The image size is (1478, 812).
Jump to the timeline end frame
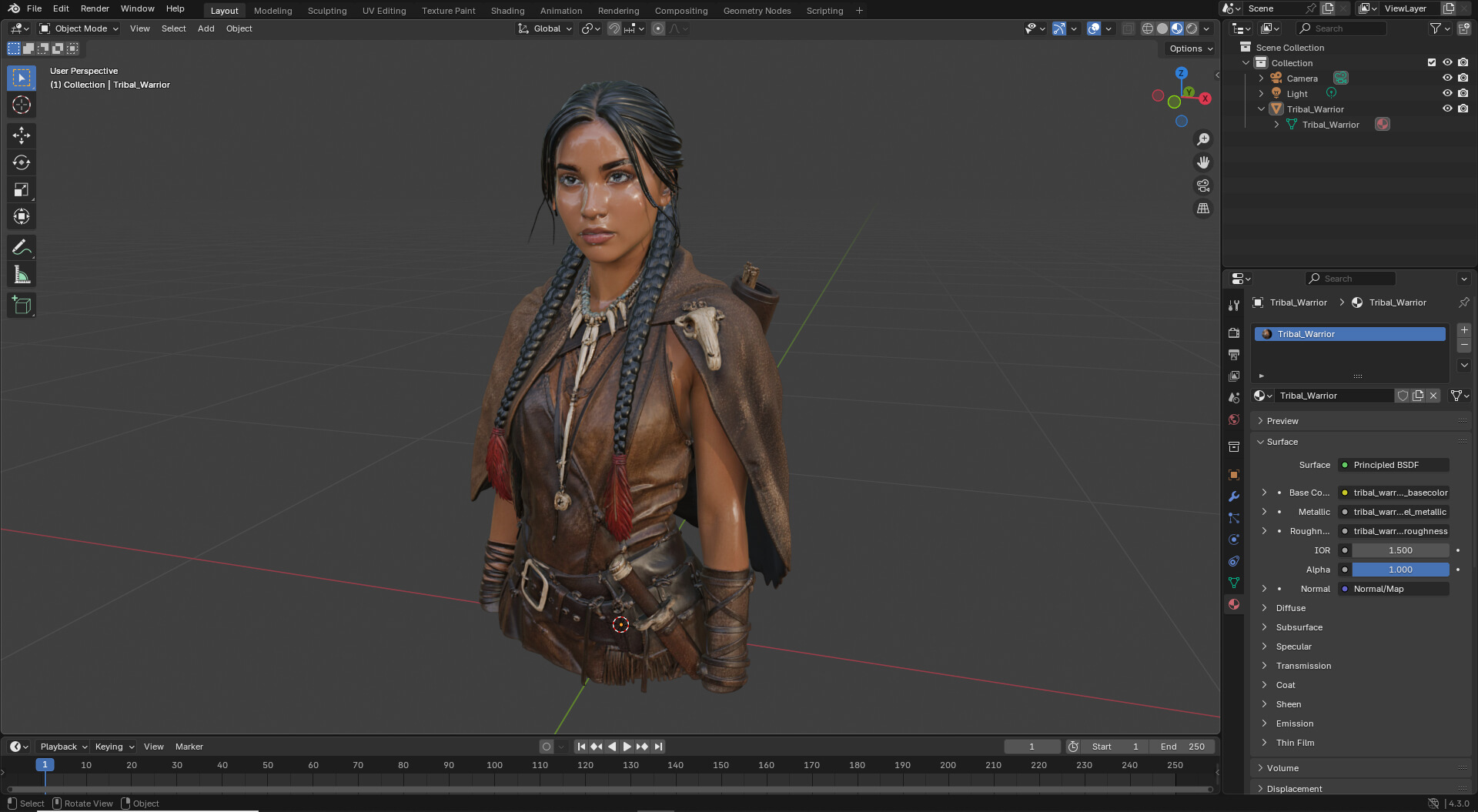point(657,747)
